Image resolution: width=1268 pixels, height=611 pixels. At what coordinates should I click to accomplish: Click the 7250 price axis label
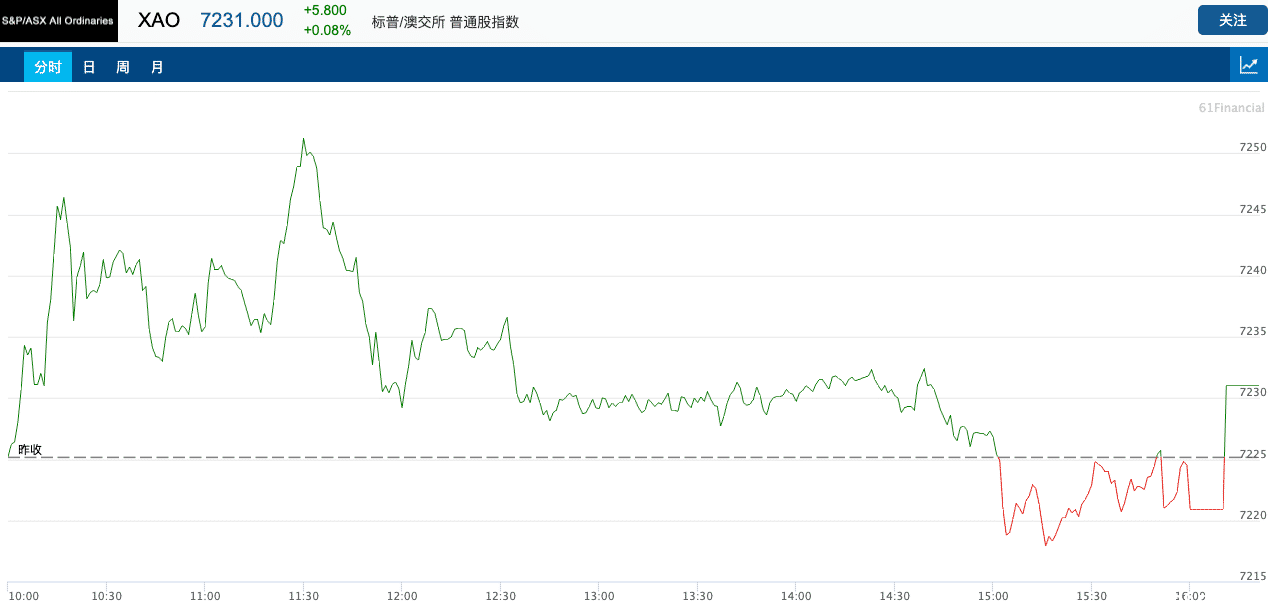click(x=1252, y=147)
